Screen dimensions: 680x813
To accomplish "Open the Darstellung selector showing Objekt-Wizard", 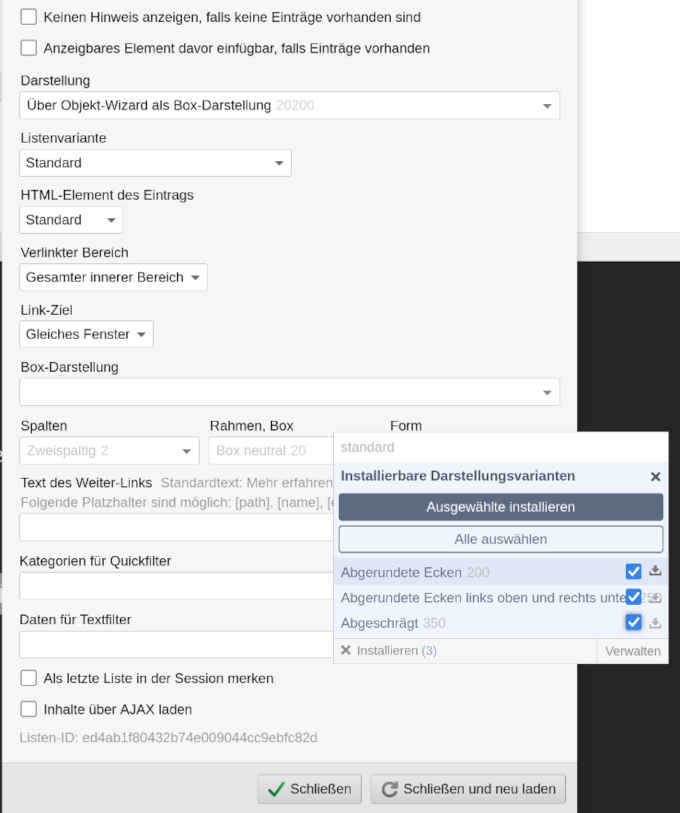I will point(546,105).
